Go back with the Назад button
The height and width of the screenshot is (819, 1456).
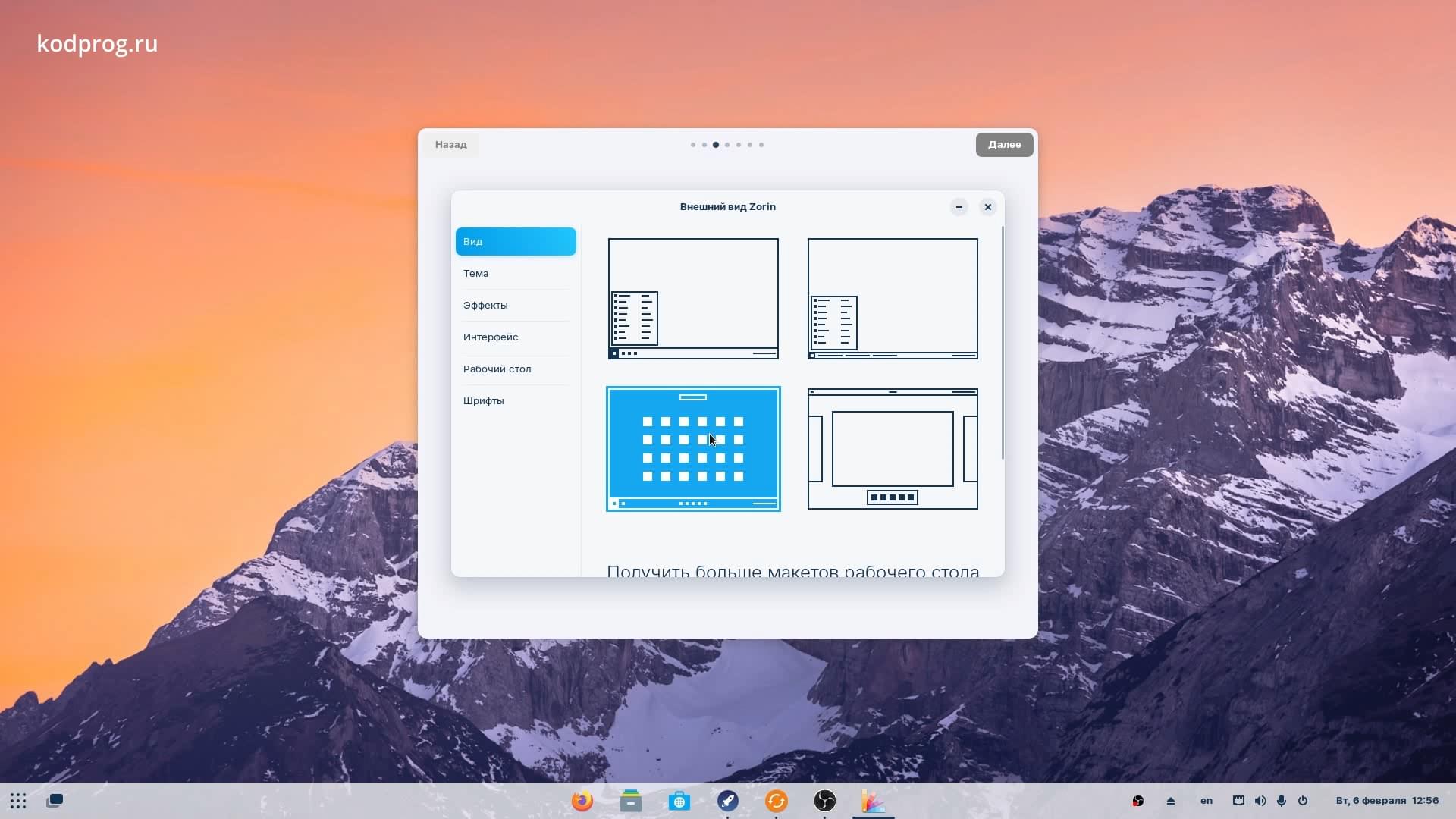pyautogui.click(x=451, y=144)
